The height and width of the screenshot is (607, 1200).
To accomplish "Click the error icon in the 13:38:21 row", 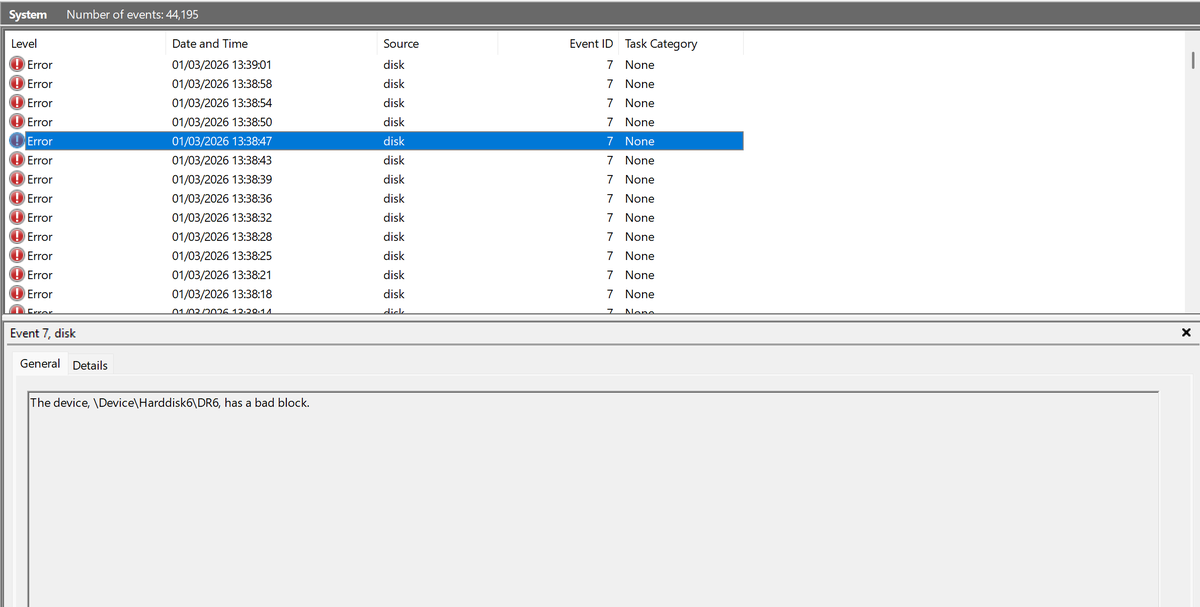I will point(17,275).
